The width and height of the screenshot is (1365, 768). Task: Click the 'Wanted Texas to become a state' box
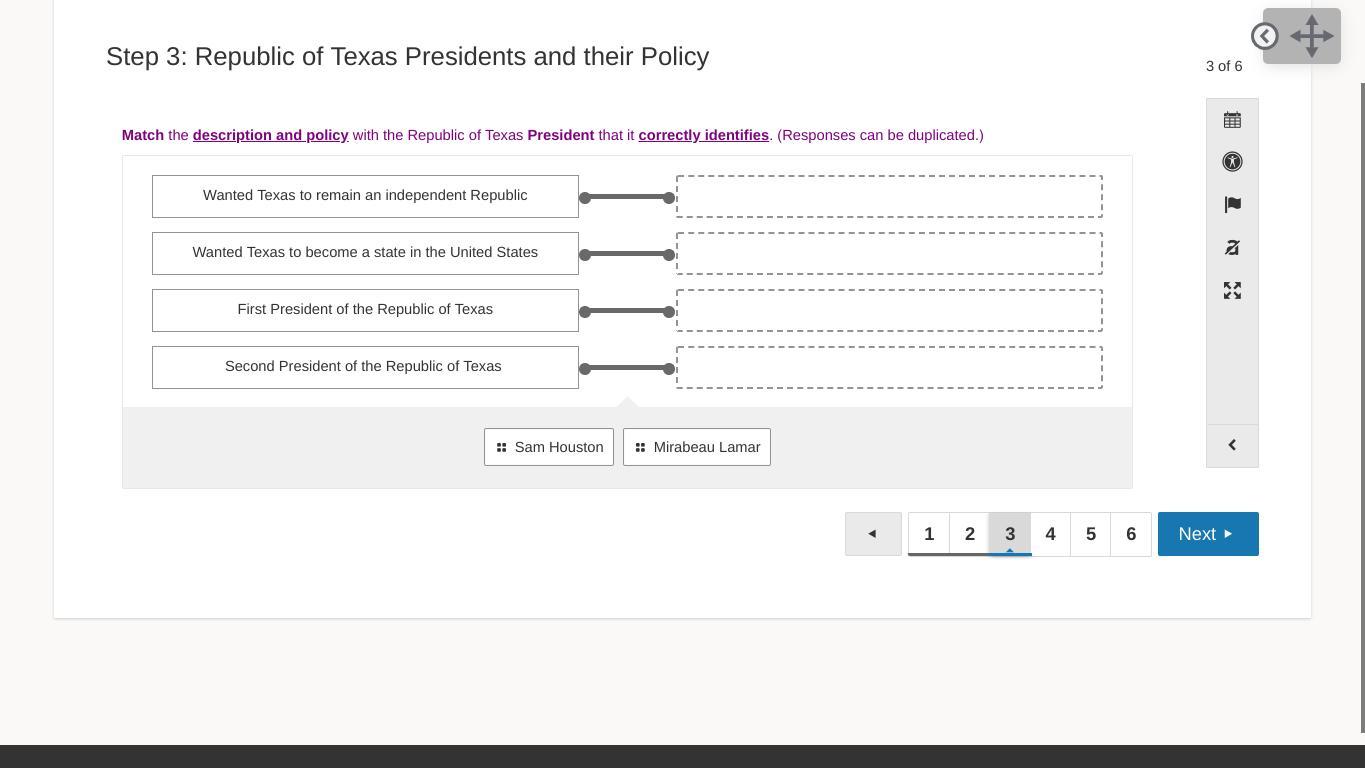[365, 254]
